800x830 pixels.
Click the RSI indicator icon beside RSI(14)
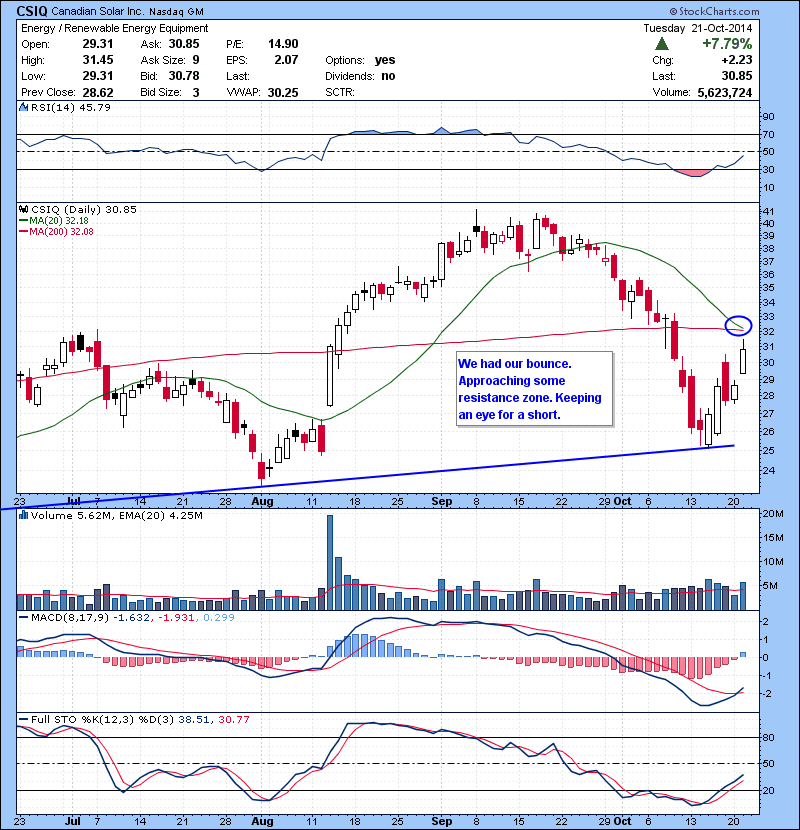(x=23, y=107)
